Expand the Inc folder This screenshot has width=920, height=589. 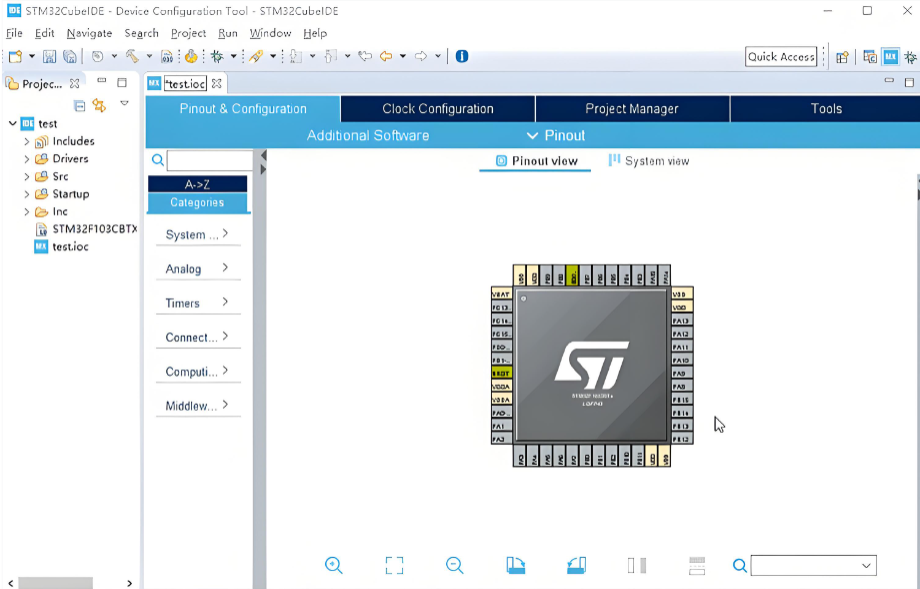point(26,212)
